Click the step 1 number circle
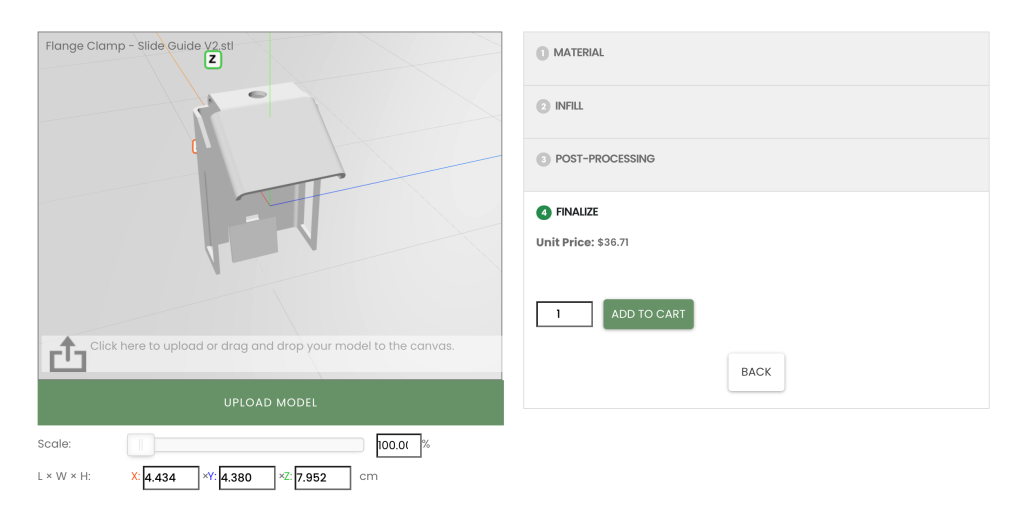The height and width of the screenshot is (516, 1024). coord(542,53)
